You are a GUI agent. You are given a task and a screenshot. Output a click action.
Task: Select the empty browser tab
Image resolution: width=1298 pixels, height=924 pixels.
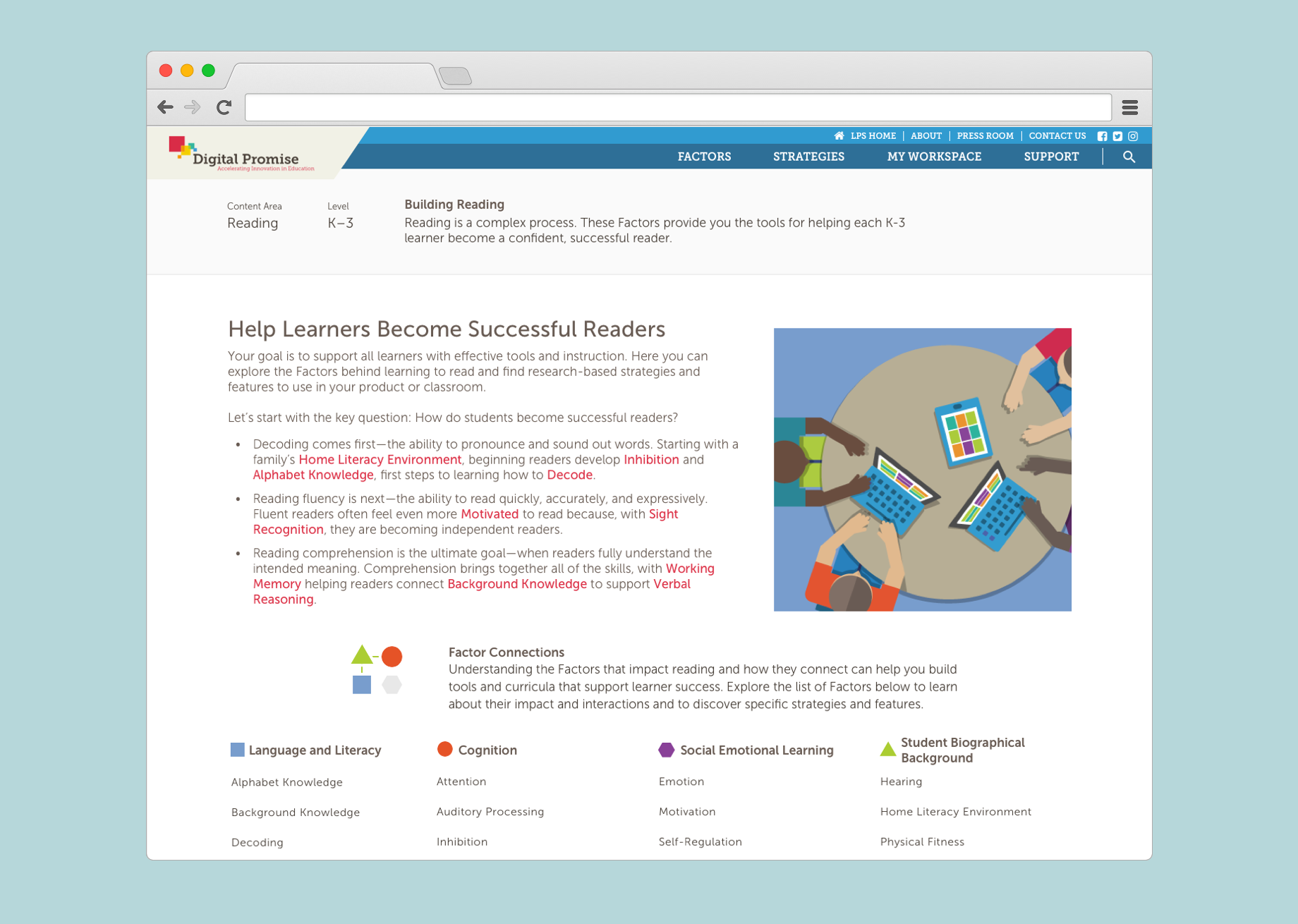[x=333, y=75]
